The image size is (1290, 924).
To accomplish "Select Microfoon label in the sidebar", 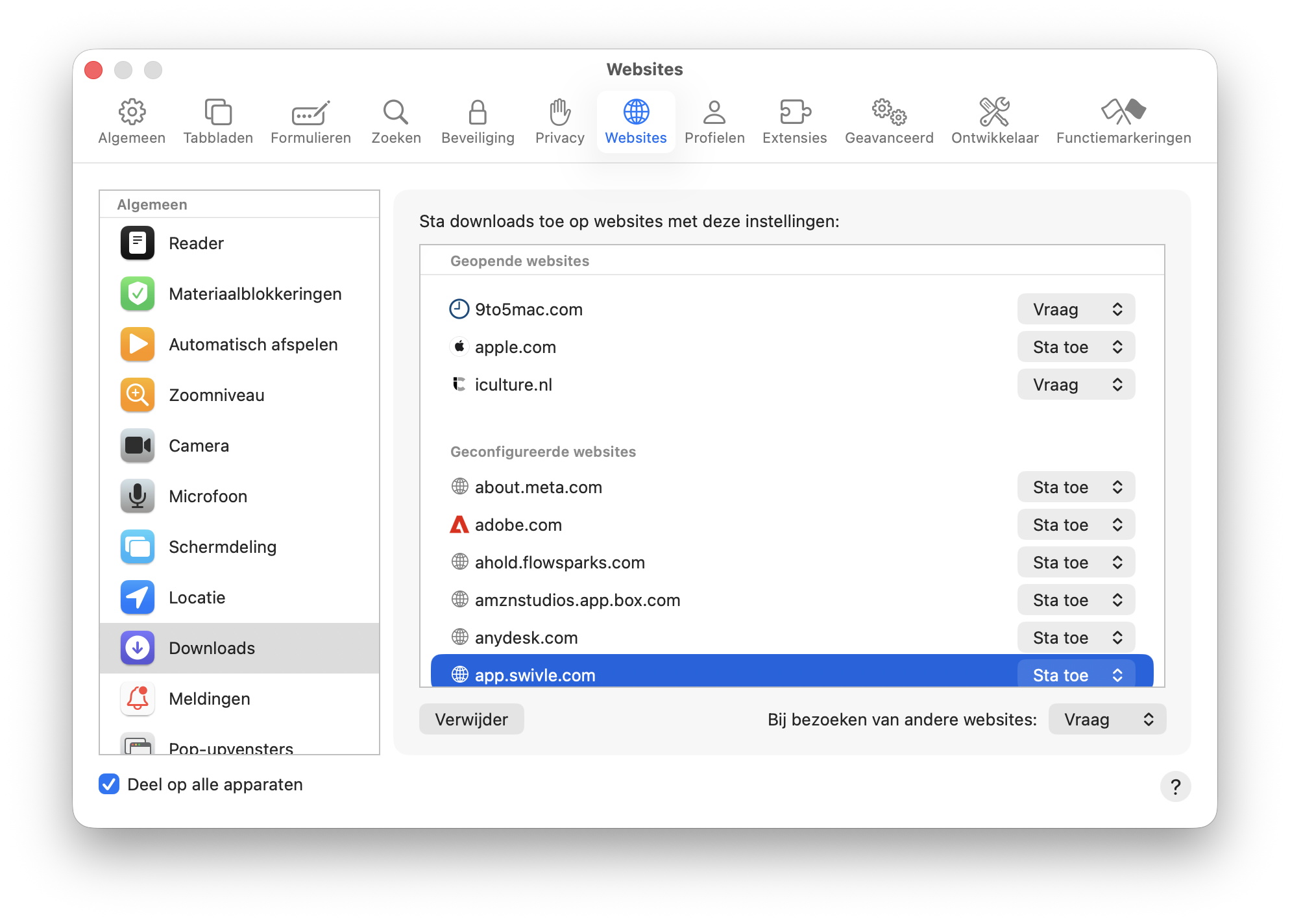I will pos(208,496).
